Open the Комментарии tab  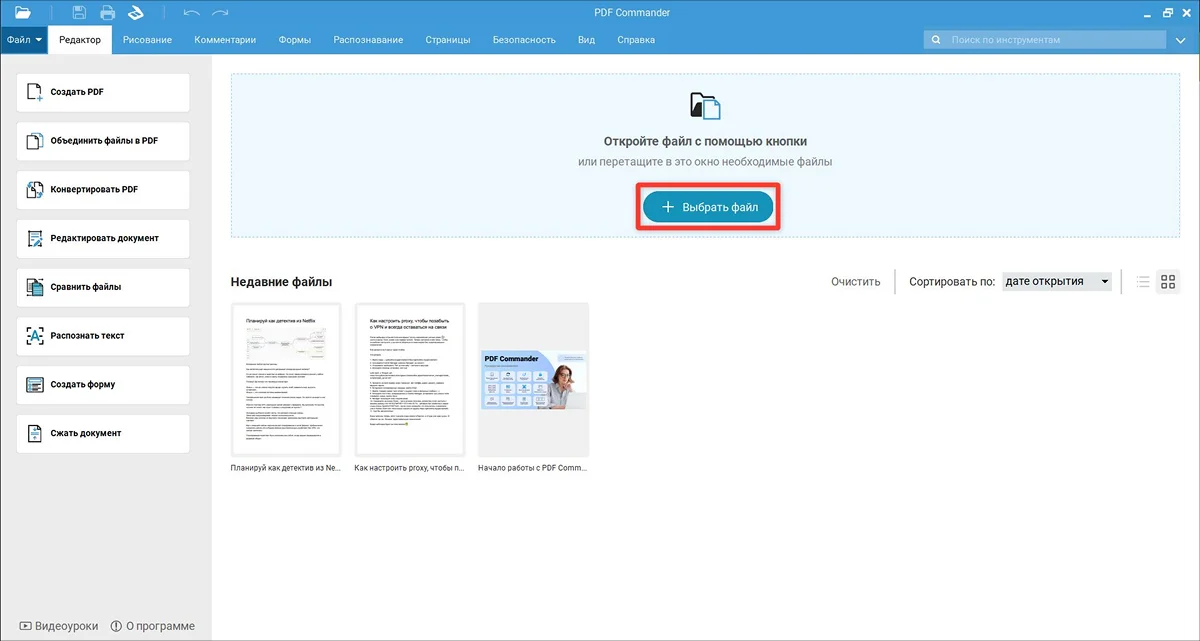(x=225, y=40)
